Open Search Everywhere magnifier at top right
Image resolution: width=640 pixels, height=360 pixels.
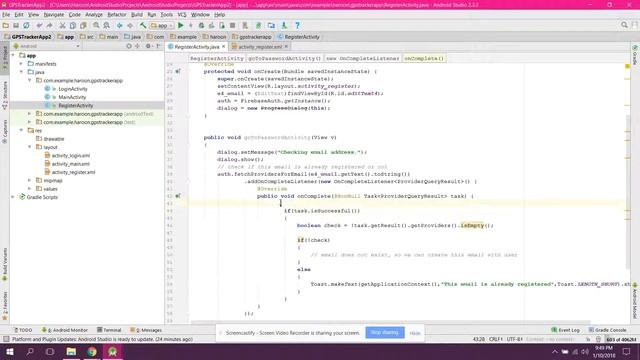pyautogui.click(x=624, y=25)
